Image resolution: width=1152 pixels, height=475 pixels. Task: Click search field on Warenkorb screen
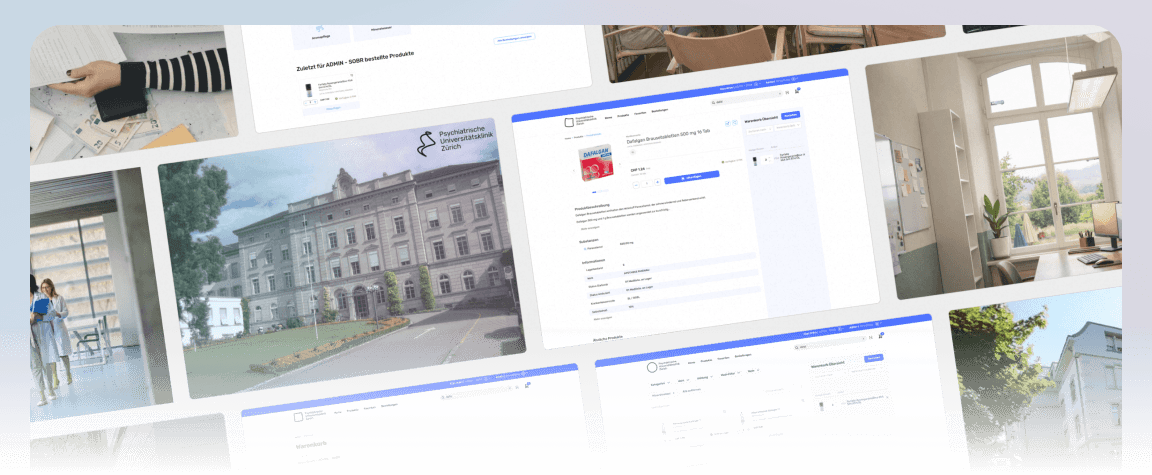click(474, 393)
